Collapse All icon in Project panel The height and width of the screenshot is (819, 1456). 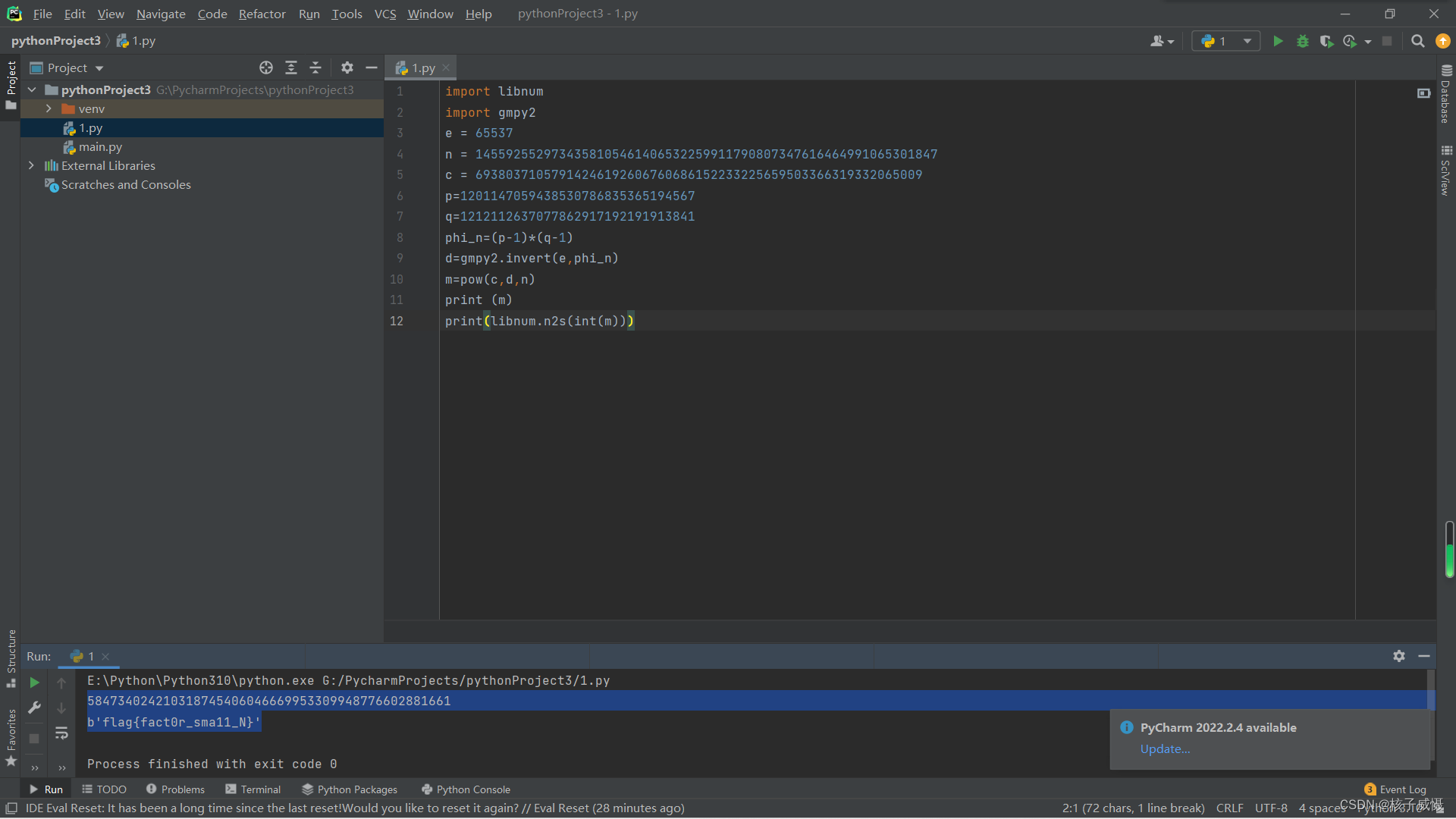pos(315,67)
